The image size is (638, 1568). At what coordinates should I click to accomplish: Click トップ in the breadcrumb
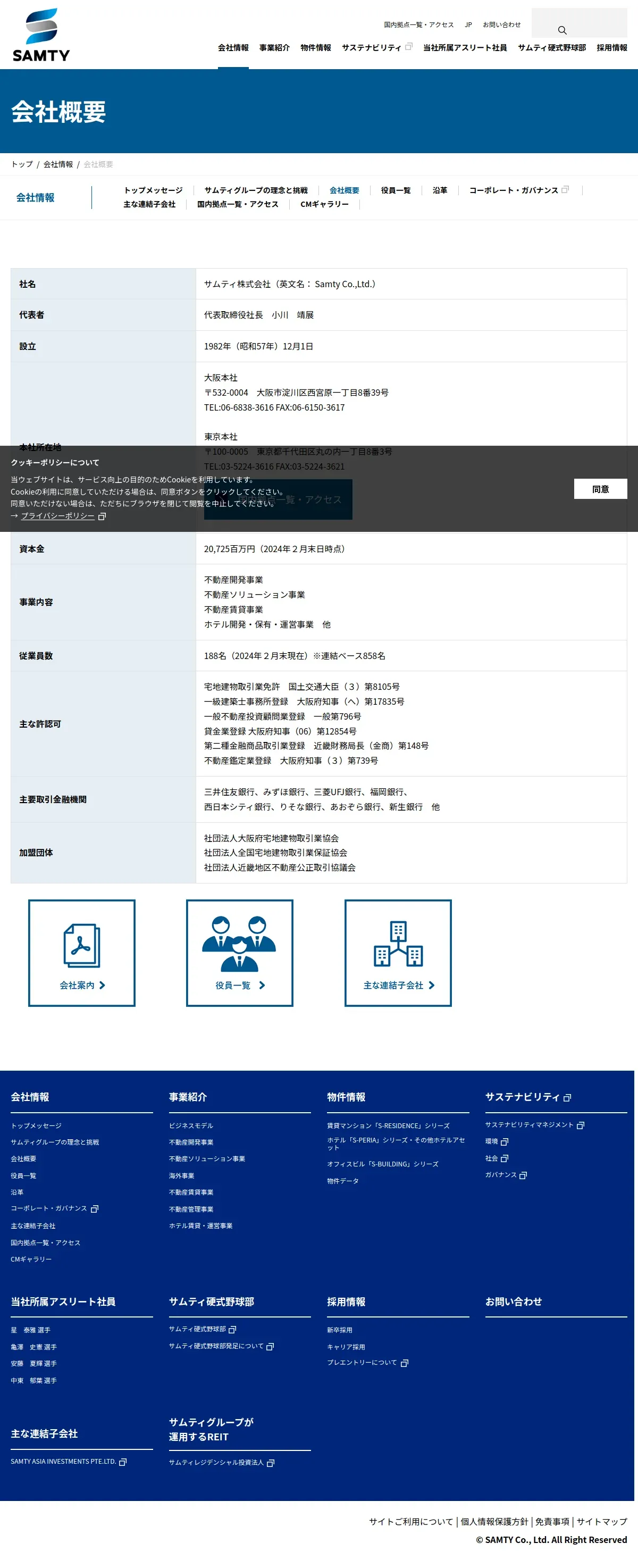[x=22, y=164]
